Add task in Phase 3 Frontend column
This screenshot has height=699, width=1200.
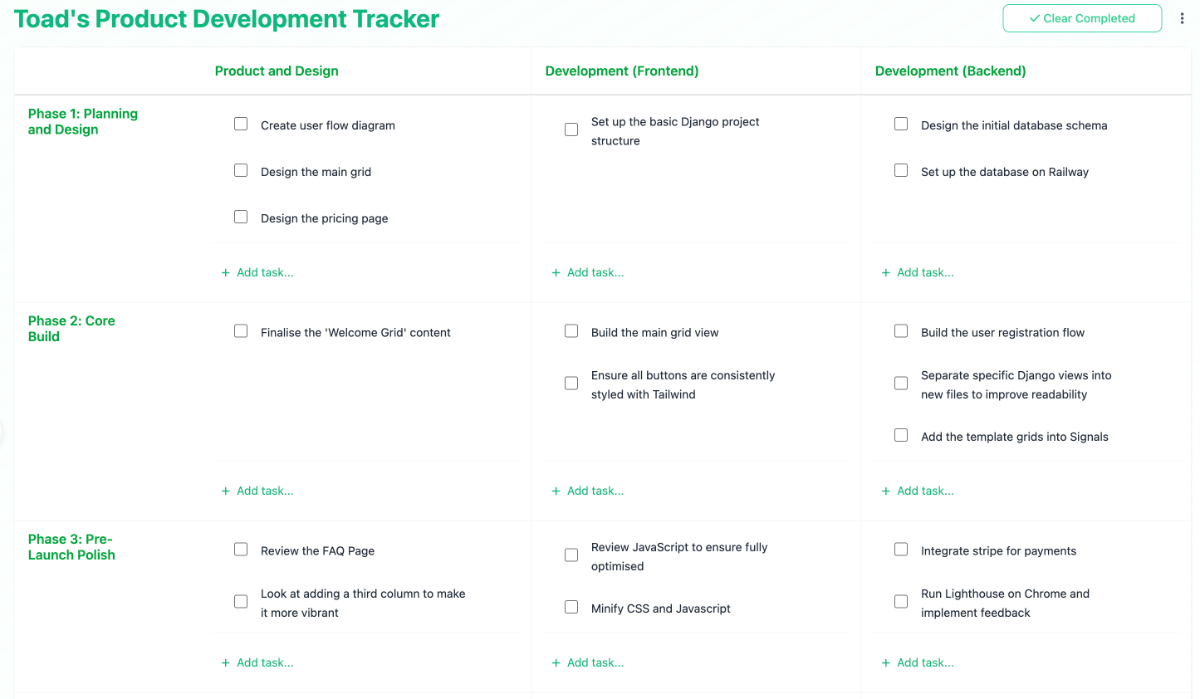pyautogui.click(x=588, y=662)
